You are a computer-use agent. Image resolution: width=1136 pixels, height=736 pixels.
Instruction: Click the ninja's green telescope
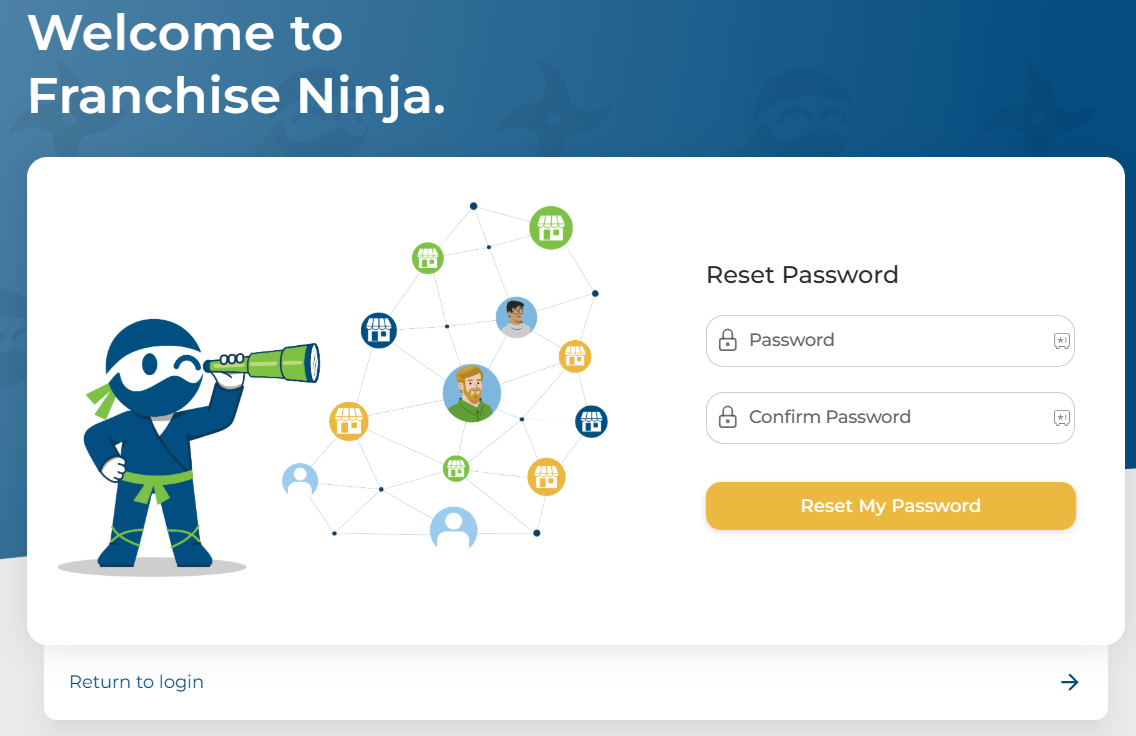coord(272,362)
